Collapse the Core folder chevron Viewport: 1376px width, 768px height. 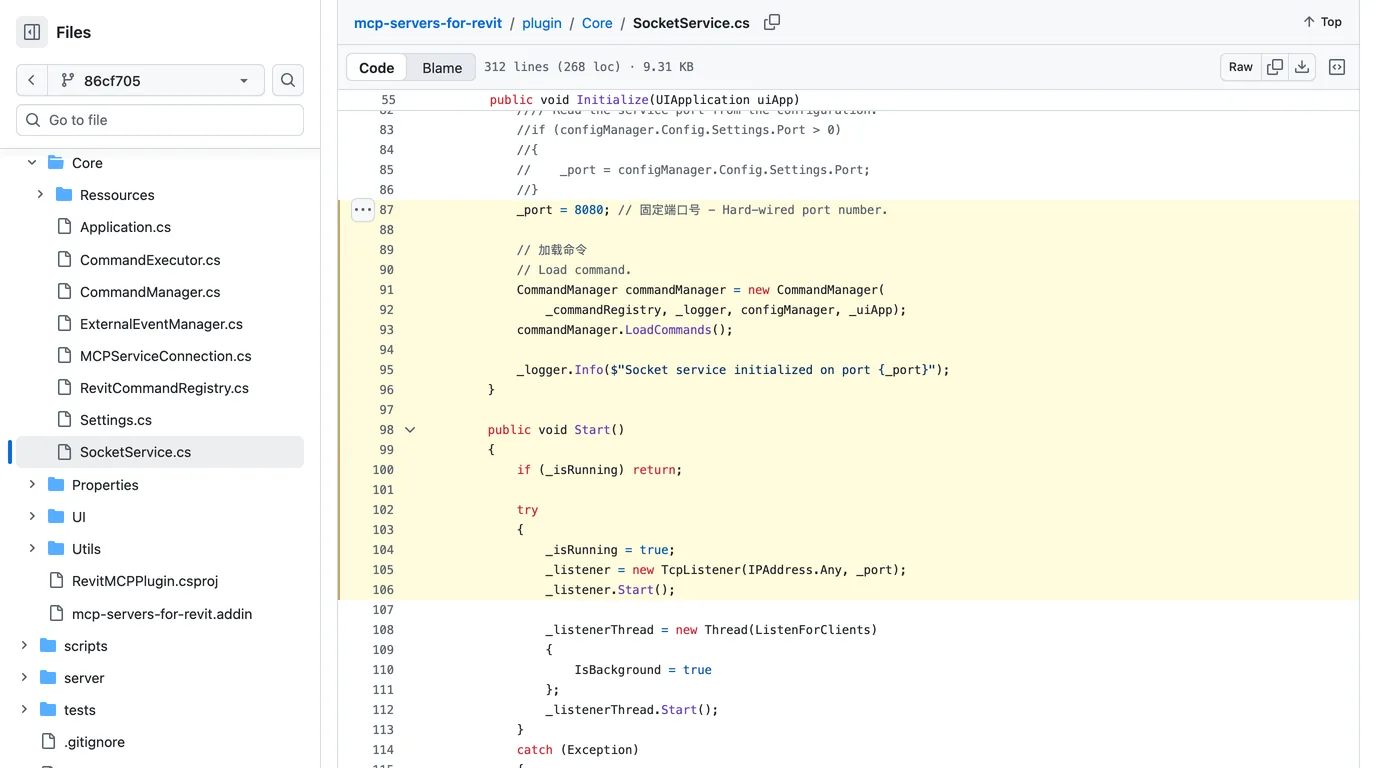[x=32, y=162]
